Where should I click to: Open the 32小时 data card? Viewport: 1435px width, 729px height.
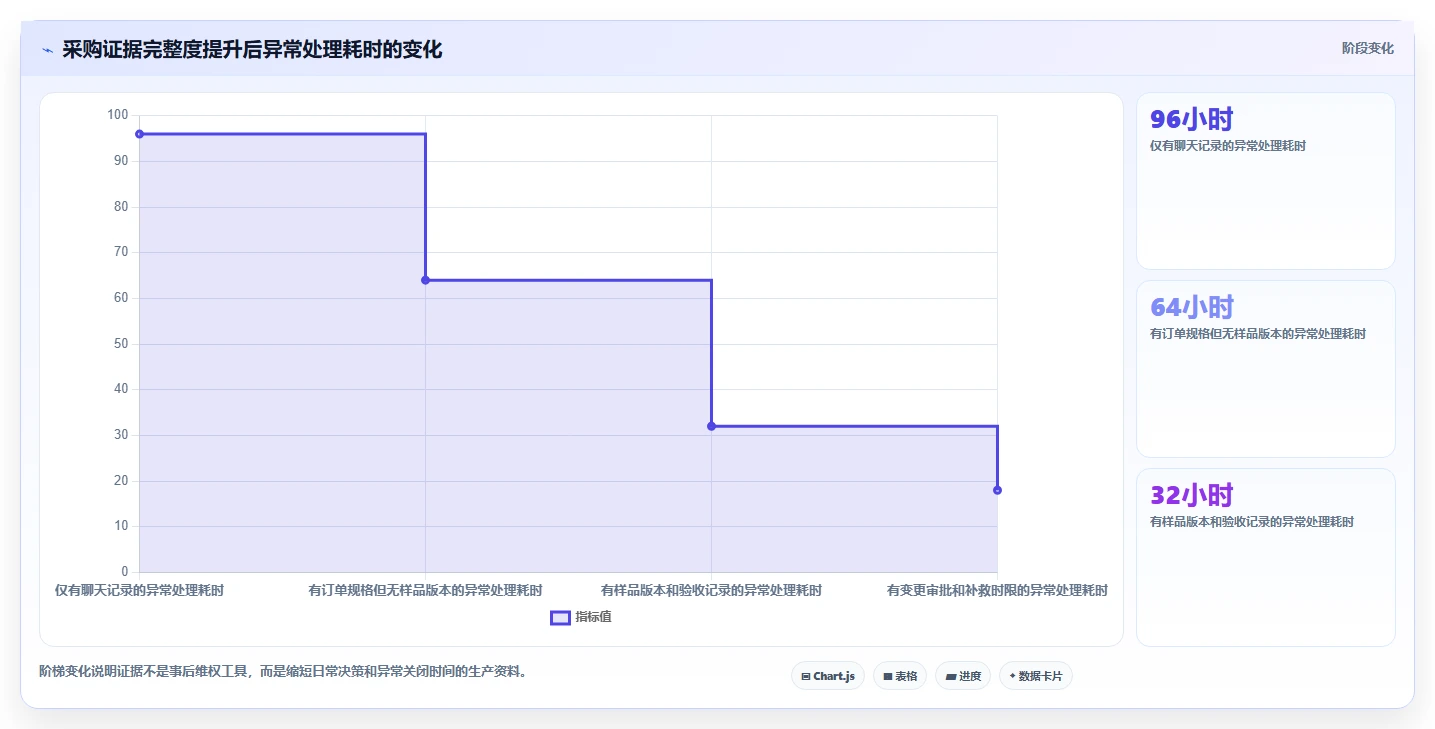[x=1265, y=557]
